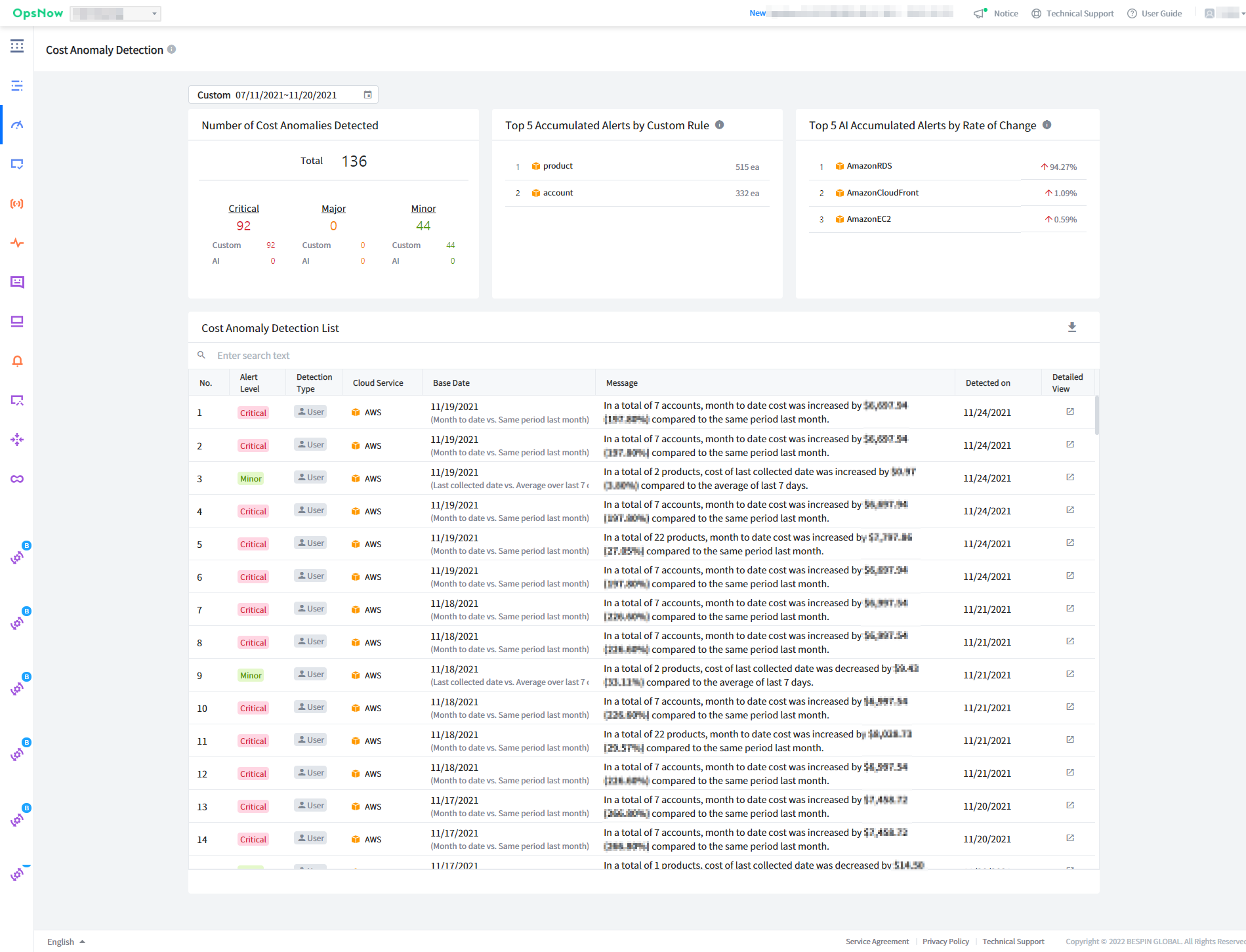Screen dimensions: 1246x952
Task: Click the anomaly list vertical scrollbar
Action: click(x=1096, y=415)
